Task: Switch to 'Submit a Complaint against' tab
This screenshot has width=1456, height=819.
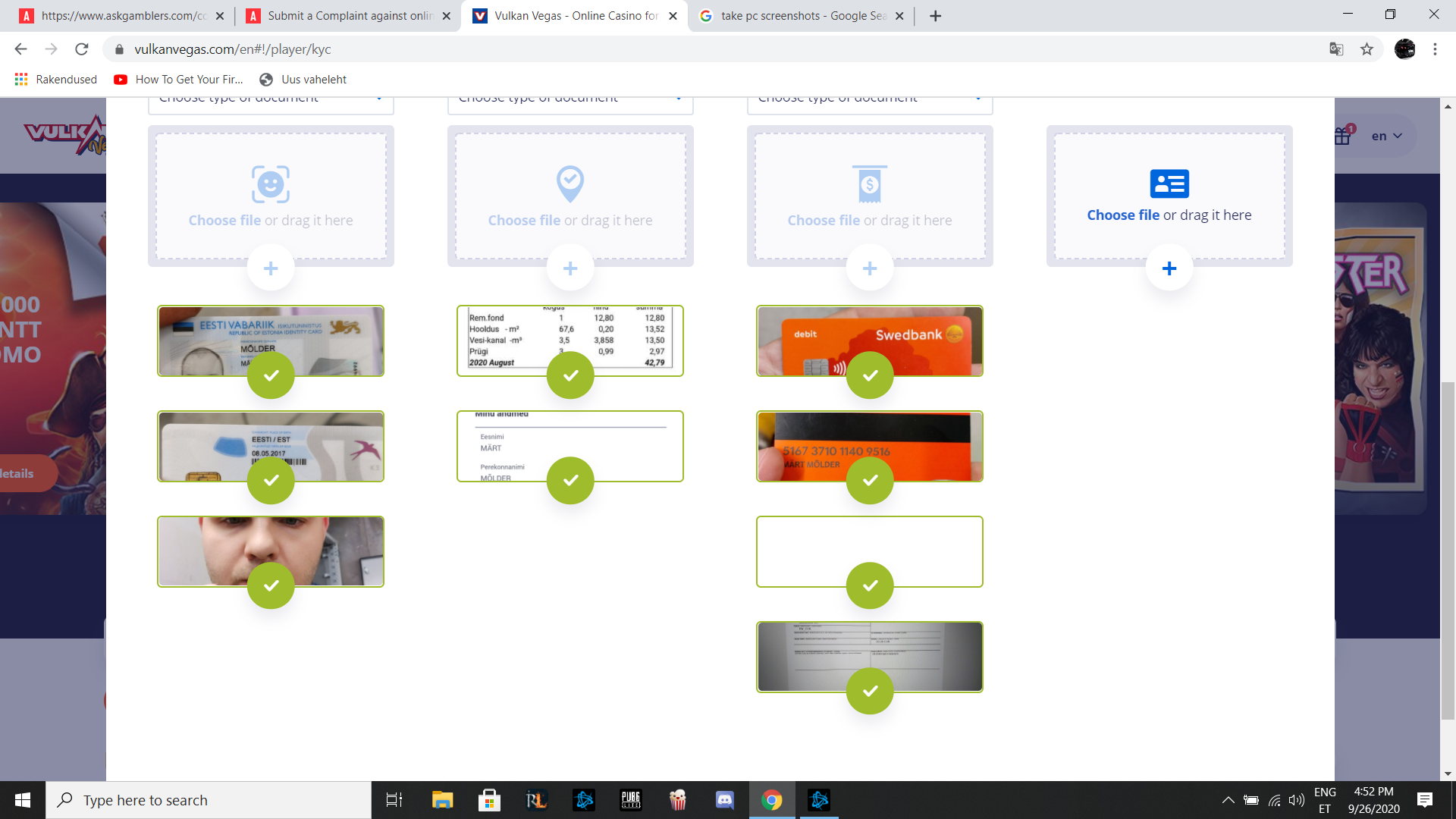Action: tap(349, 16)
